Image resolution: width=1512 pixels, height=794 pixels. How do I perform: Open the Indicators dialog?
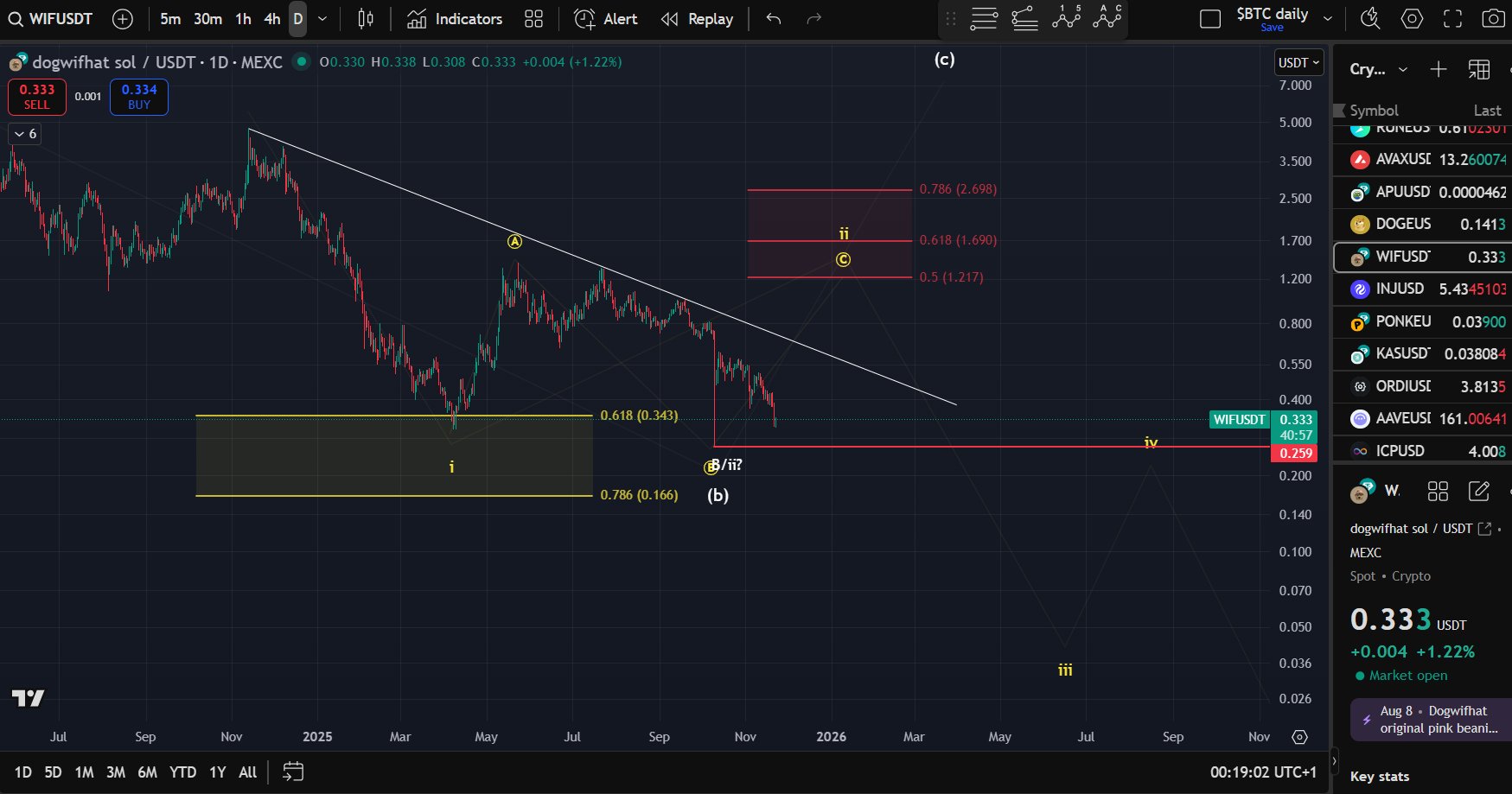tap(455, 19)
